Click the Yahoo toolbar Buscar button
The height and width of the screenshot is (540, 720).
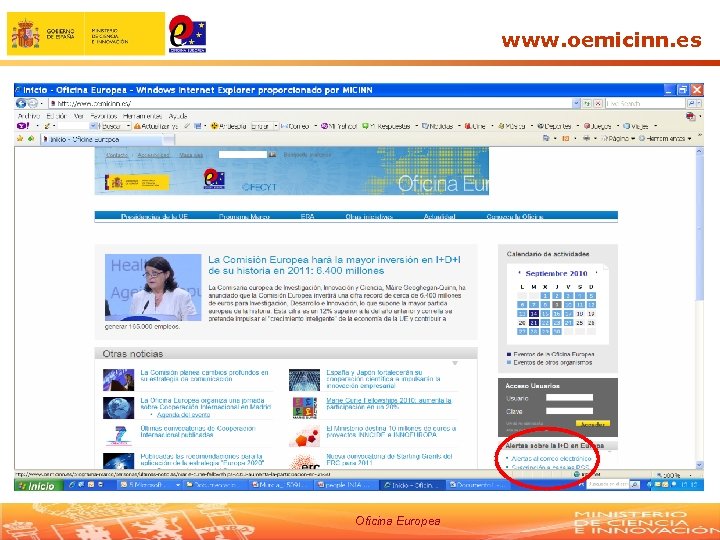110,126
